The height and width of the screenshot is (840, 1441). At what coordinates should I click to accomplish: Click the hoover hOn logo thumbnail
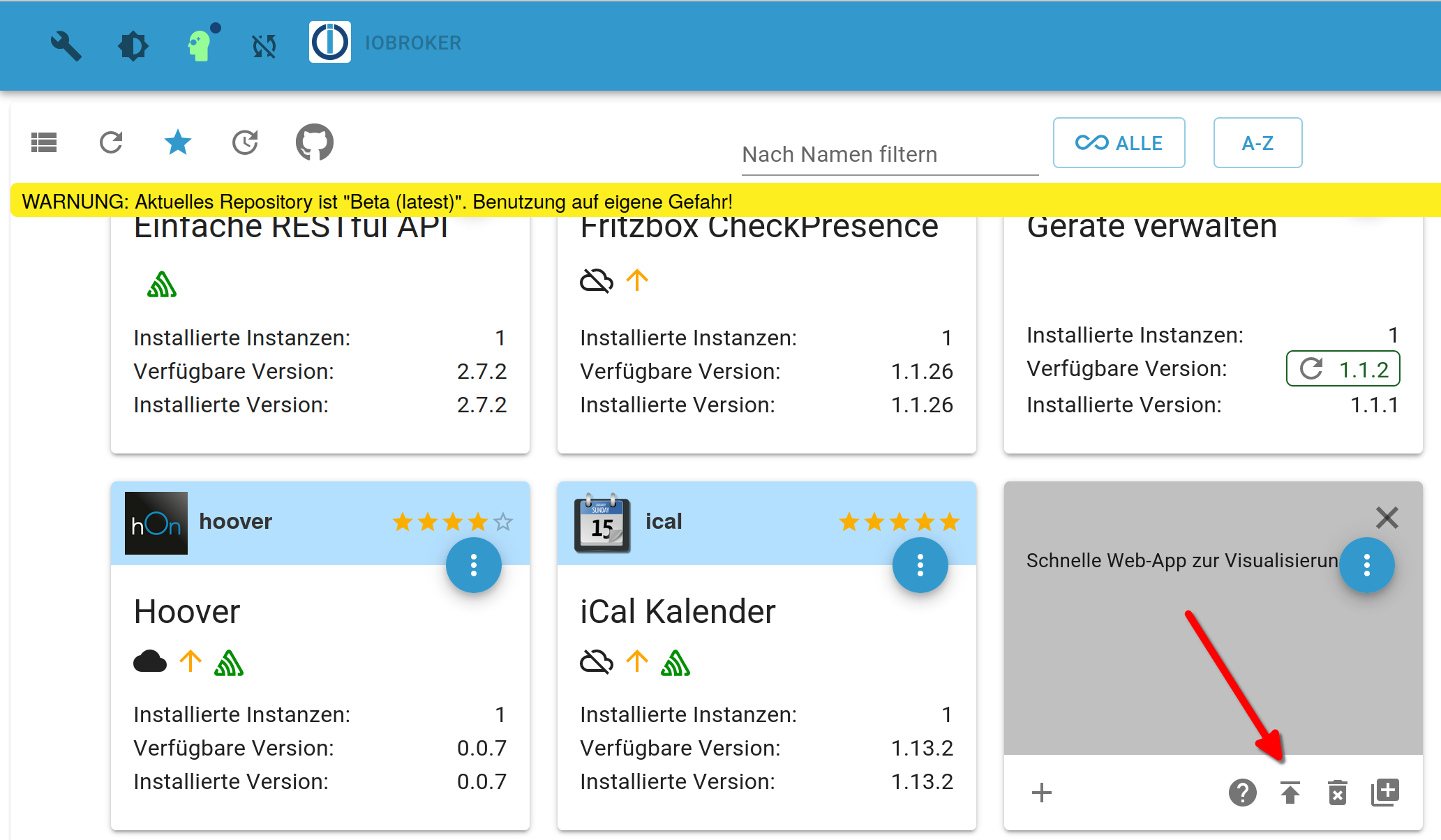pos(156,523)
